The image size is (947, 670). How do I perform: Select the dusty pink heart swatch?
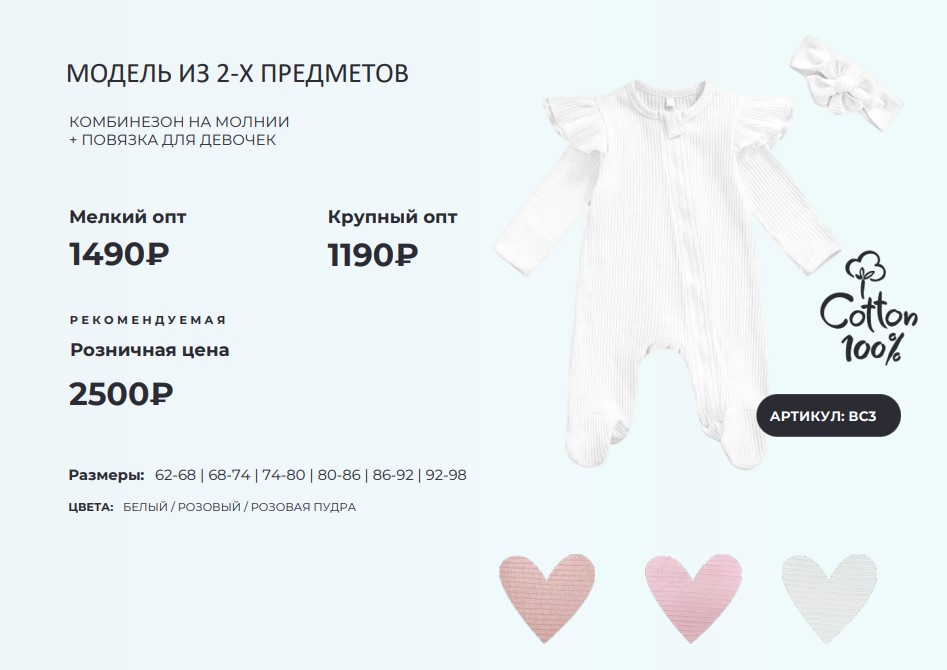tap(546, 596)
